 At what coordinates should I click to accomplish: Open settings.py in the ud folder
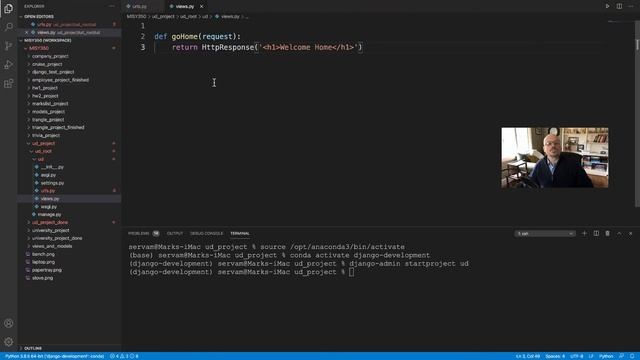point(52,183)
